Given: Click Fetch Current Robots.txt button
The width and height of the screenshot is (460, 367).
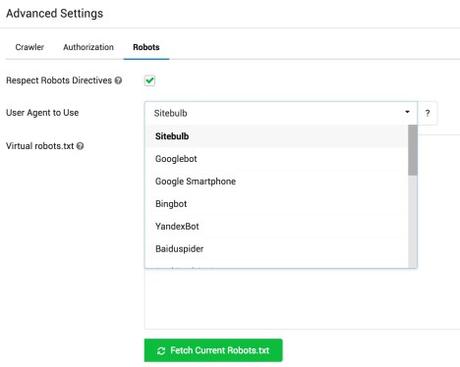Looking at the screenshot, I should (x=213, y=350).
